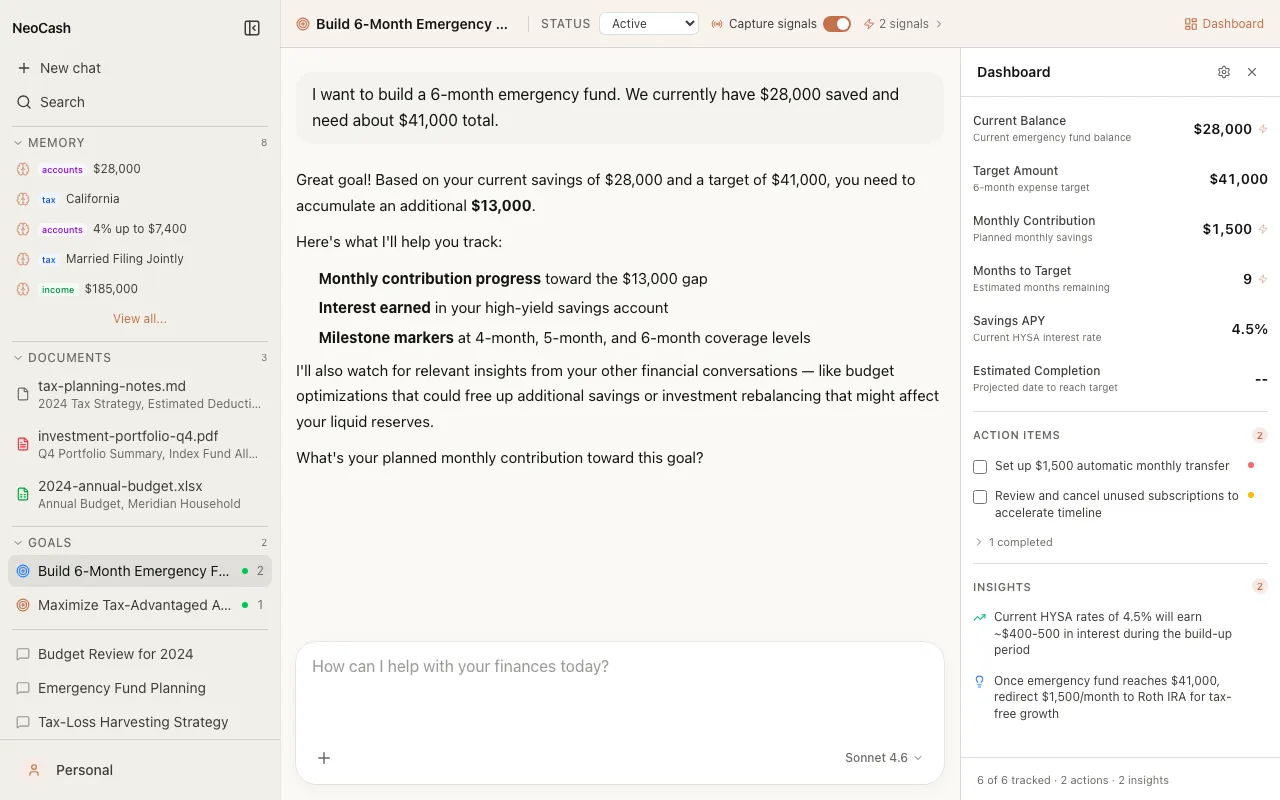This screenshot has height=800, width=1280.
Task: Click chat bubble icon for Budget Review for 2024
Action: click(x=24, y=654)
